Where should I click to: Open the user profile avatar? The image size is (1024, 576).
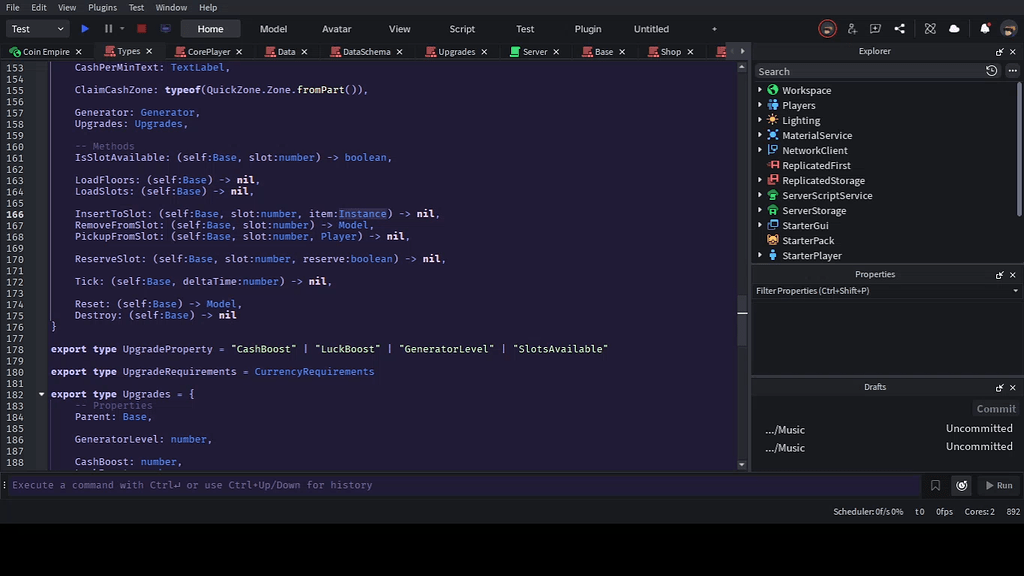[1009, 29]
